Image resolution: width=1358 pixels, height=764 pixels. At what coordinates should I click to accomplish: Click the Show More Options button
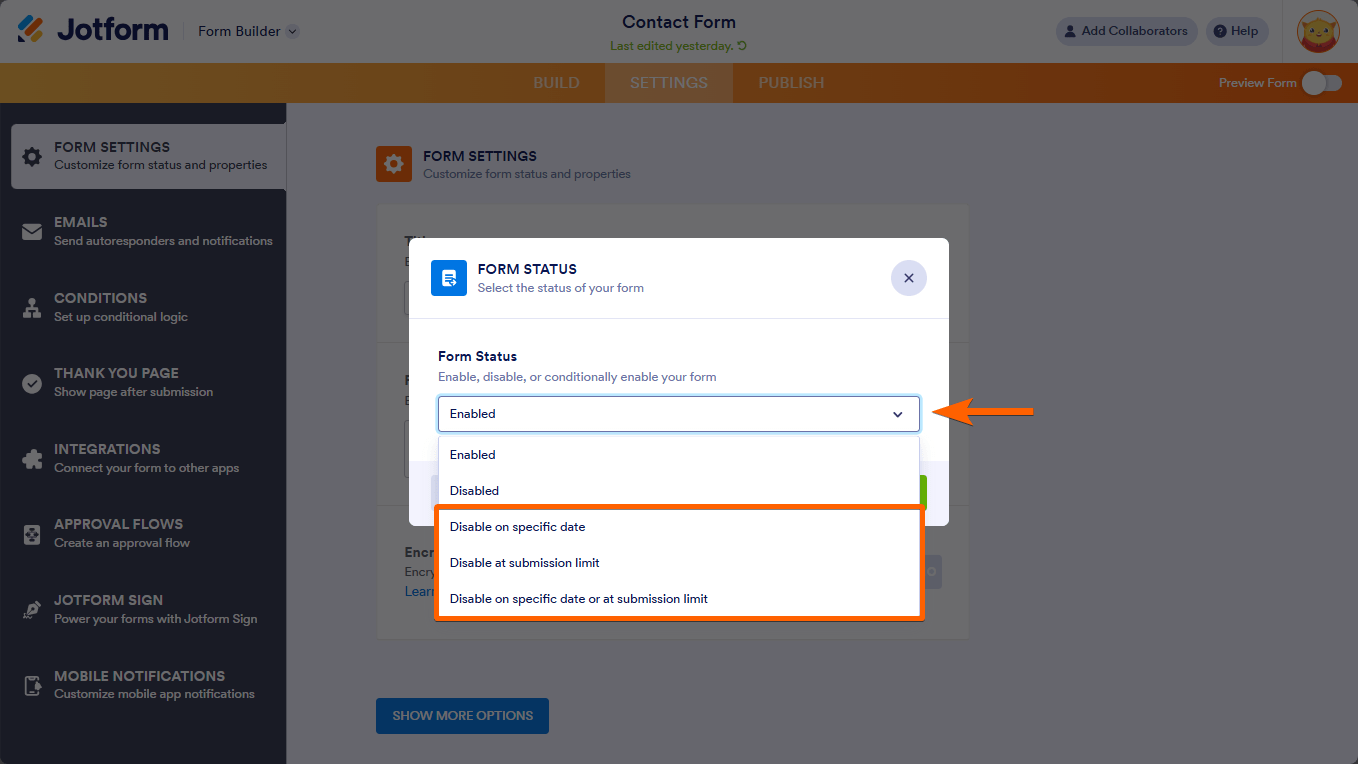462,716
